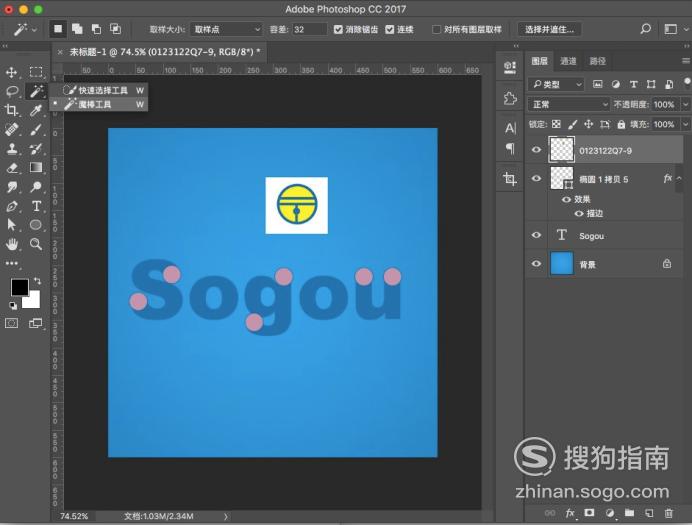
Task: Toggle Quick Mask mode
Action: click(12, 323)
